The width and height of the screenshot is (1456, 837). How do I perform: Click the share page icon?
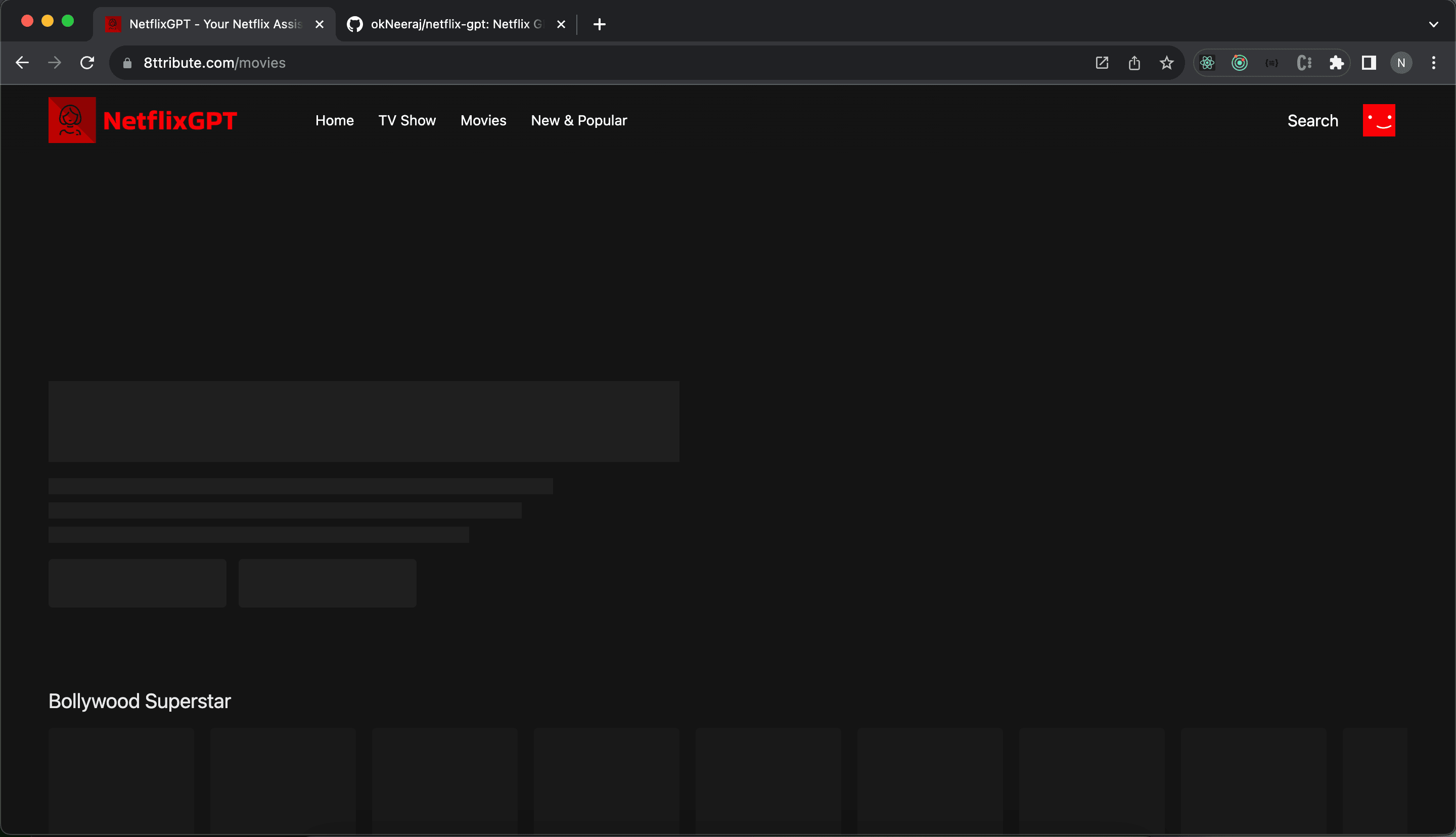(1134, 63)
